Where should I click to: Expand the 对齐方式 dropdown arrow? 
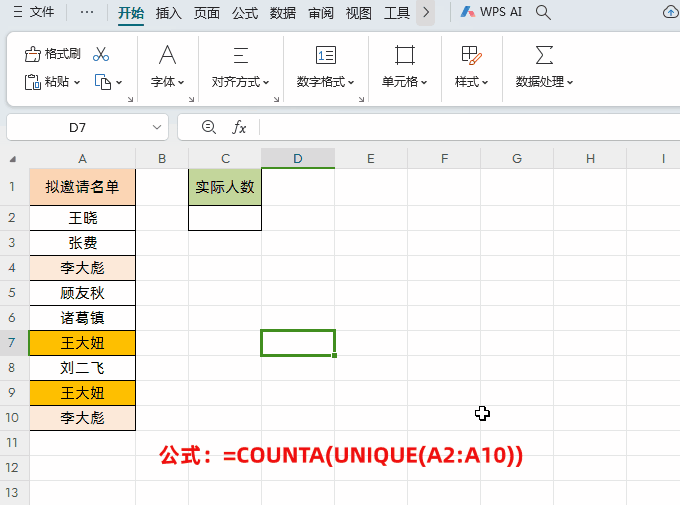[266, 82]
